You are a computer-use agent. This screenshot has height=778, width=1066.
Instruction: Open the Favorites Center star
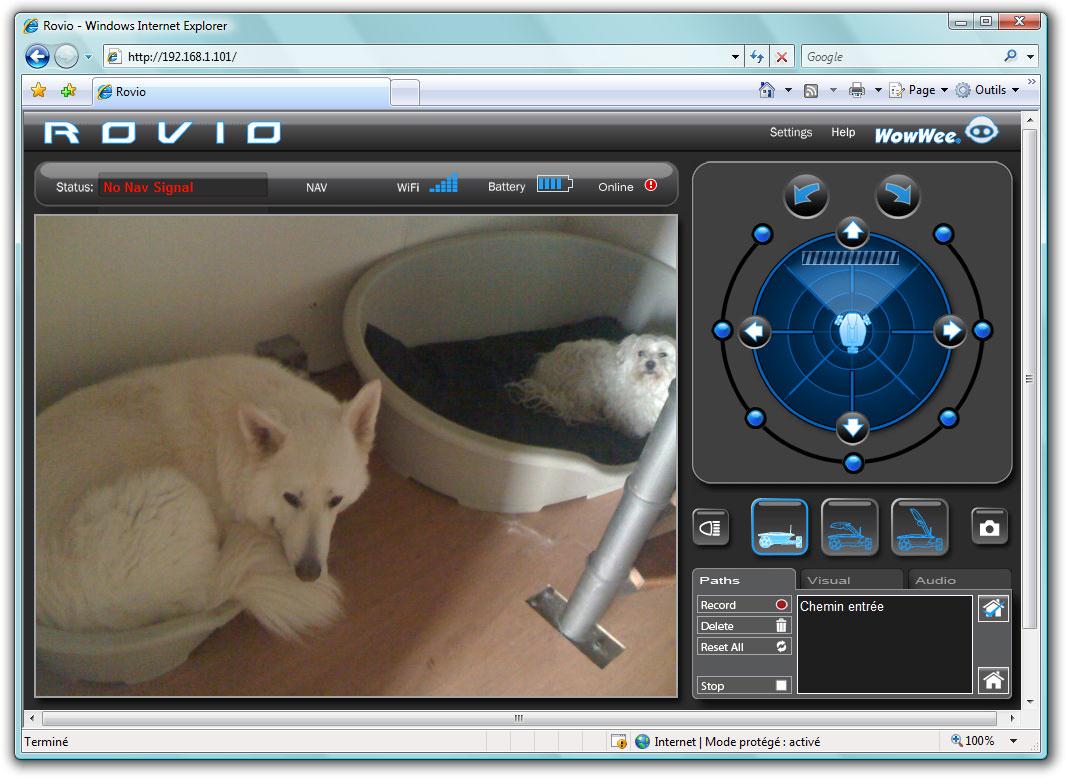pyautogui.click(x=39, y=90)
